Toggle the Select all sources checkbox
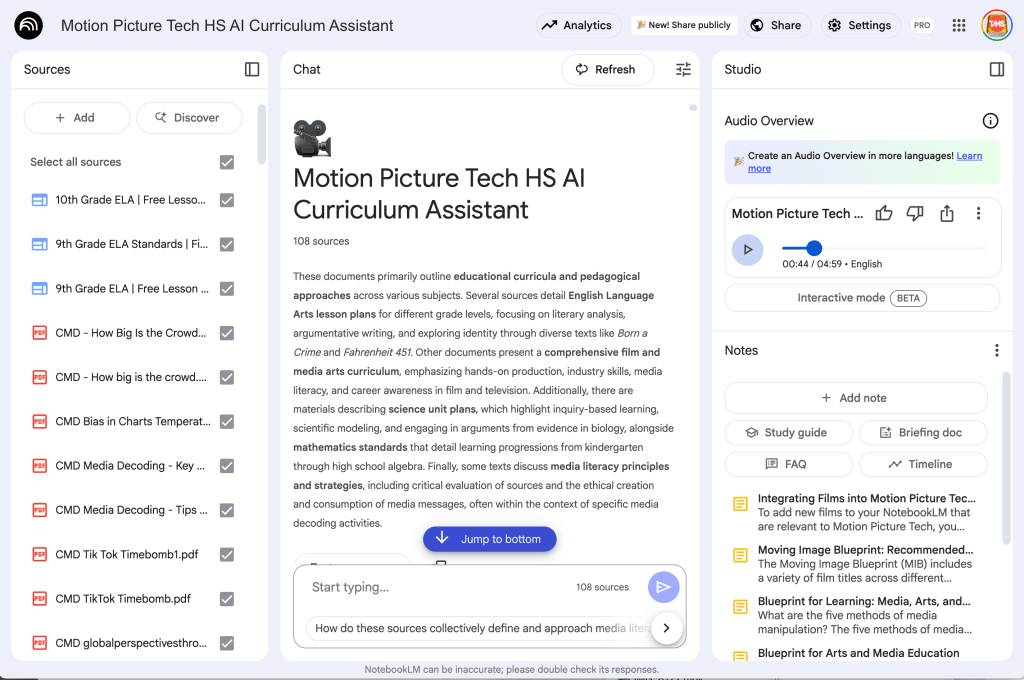The image size is (1024, 680). point(227,162)
